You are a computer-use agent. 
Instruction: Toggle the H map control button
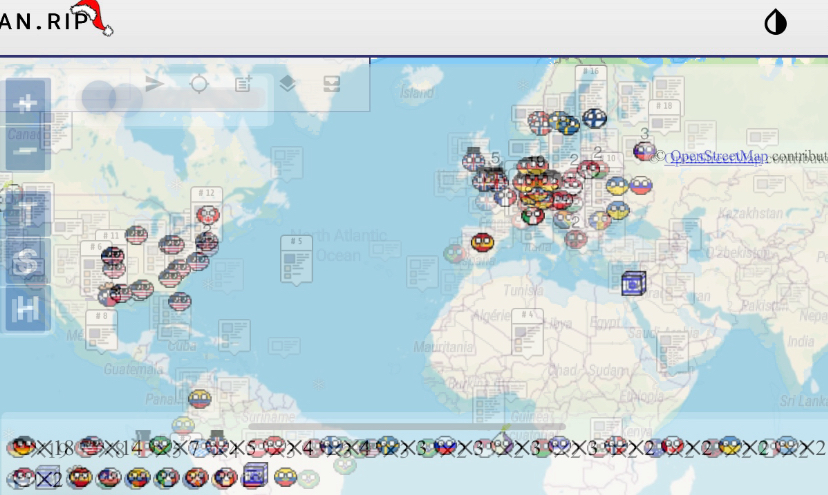28,310
